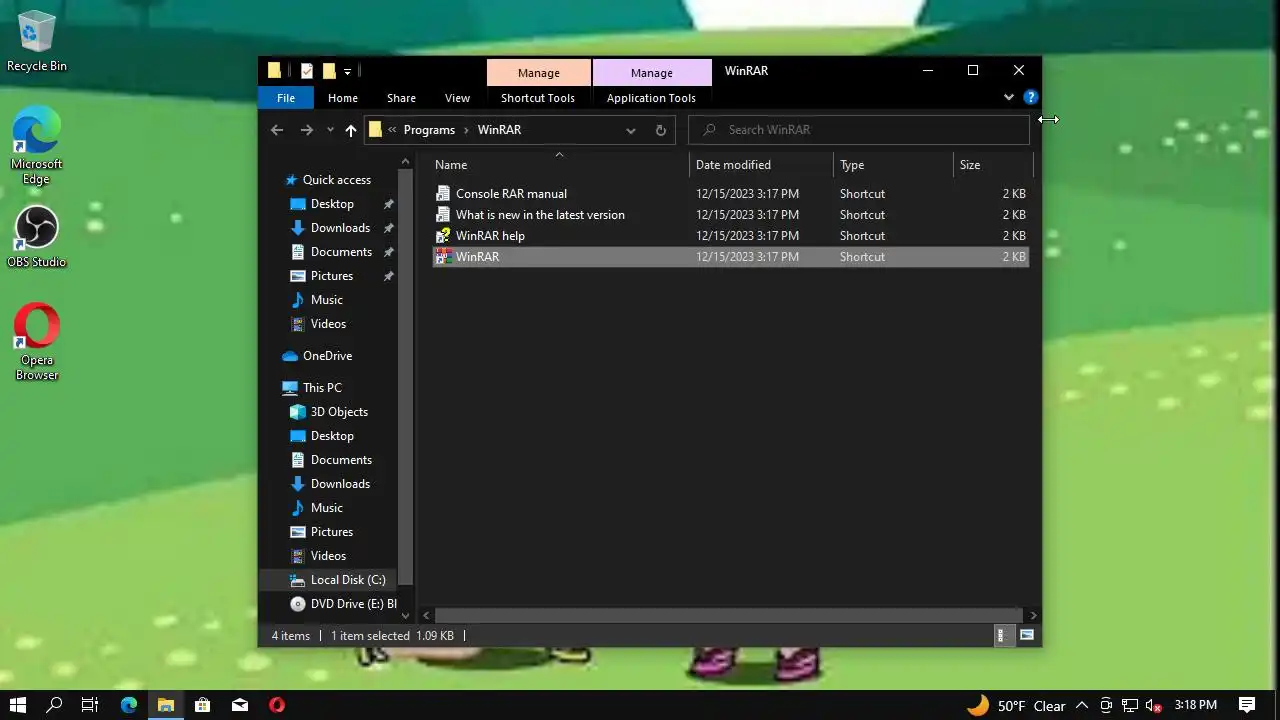Open the Application Tools ribbon tab
Viewport: 1280px width, 720px height.
pyautogui.click(x=651, y=98)
